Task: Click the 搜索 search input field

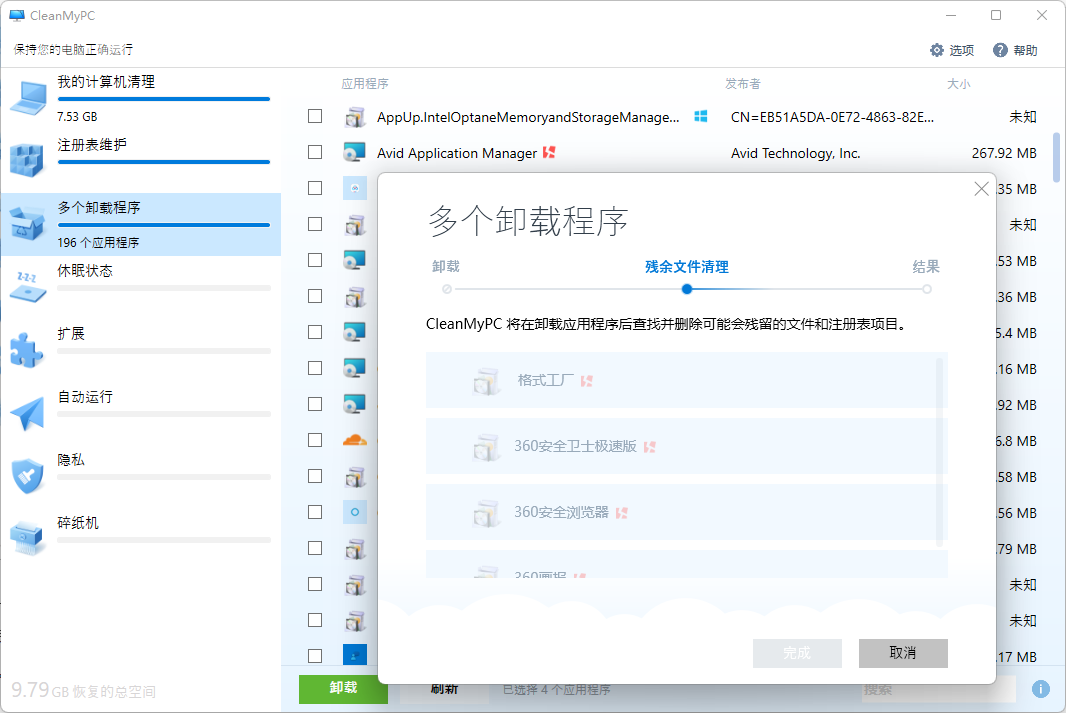Action: 938,689
